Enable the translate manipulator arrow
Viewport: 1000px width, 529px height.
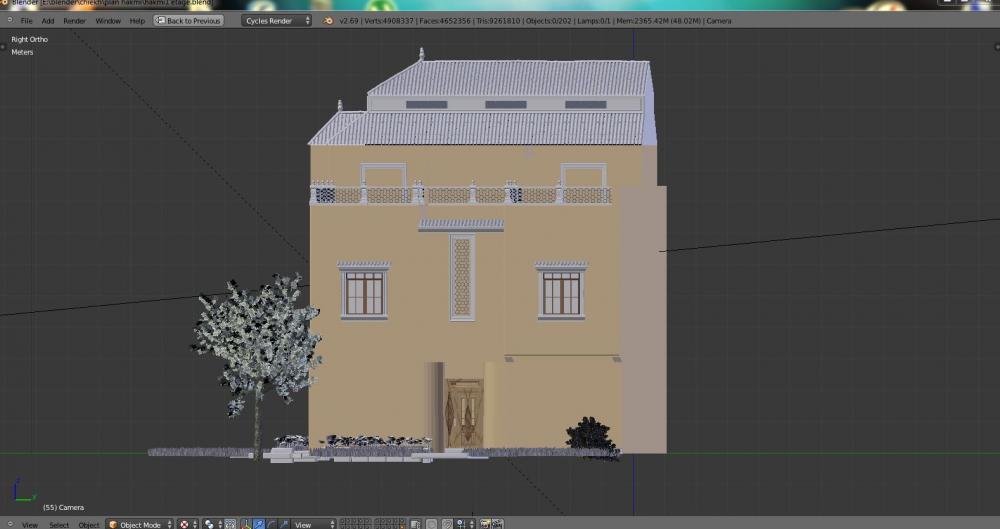click(259, 524)
